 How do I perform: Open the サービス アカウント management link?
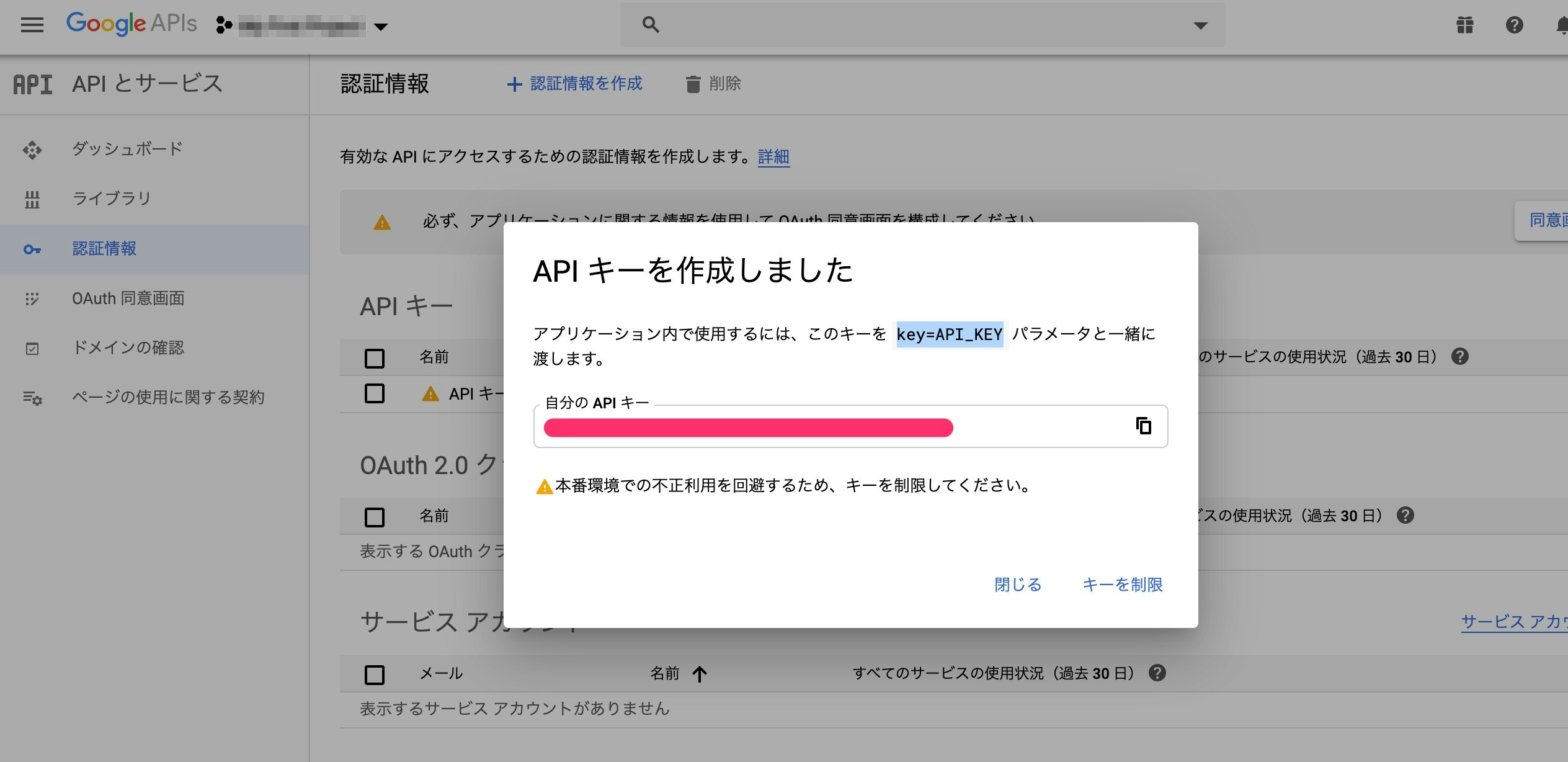point(1514,622)
